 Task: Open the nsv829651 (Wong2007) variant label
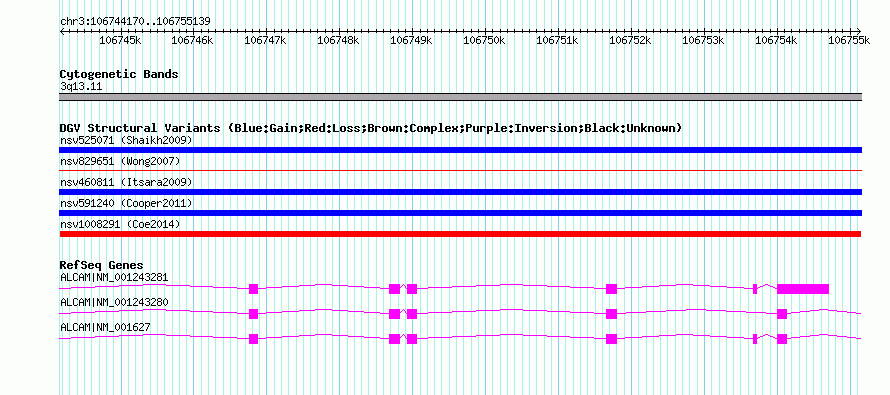coord(120,161)
